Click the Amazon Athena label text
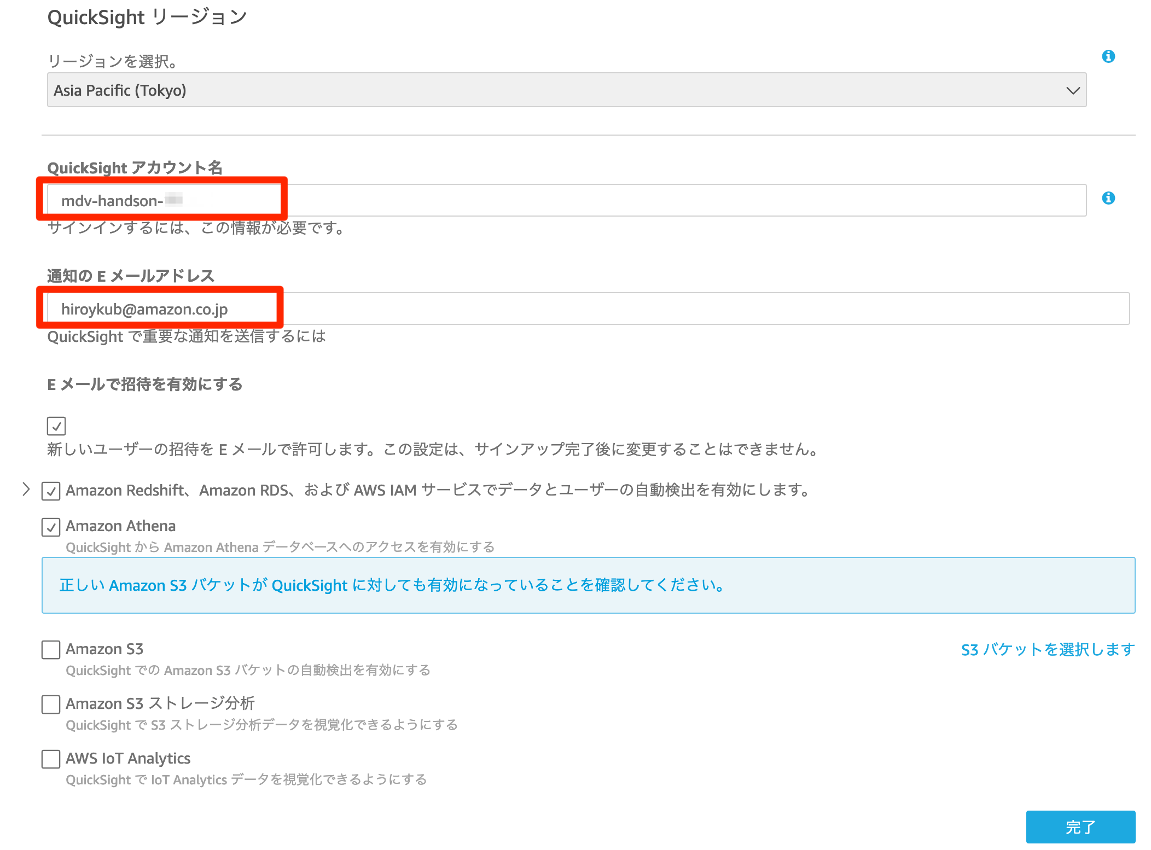Viewport: 1151px width, 850px height. [x=120, y=526]
